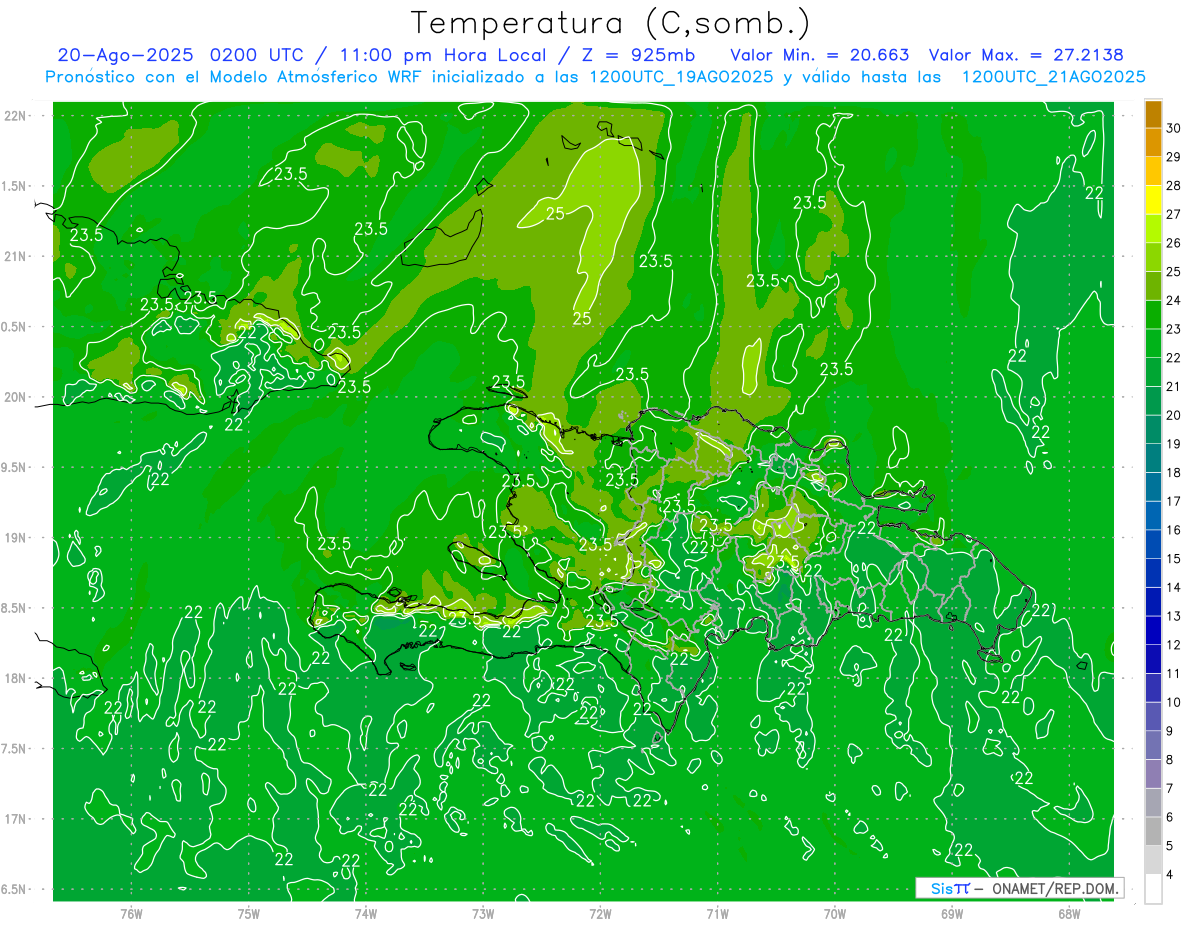Click the "20" color scale label
Screen dimensions: 1200x927
coord(1174,415)
